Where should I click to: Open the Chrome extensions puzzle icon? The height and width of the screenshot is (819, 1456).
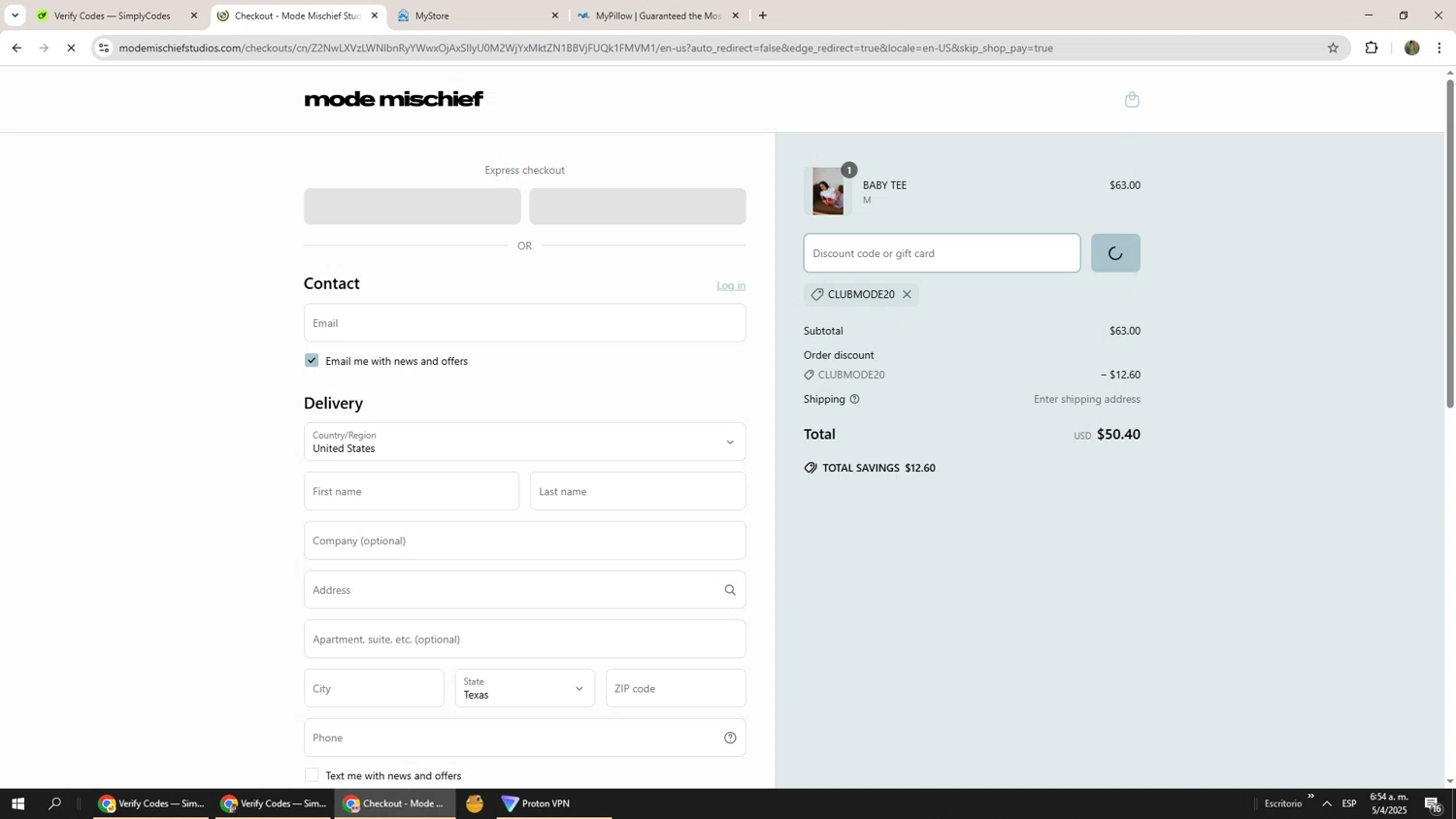1372,48
